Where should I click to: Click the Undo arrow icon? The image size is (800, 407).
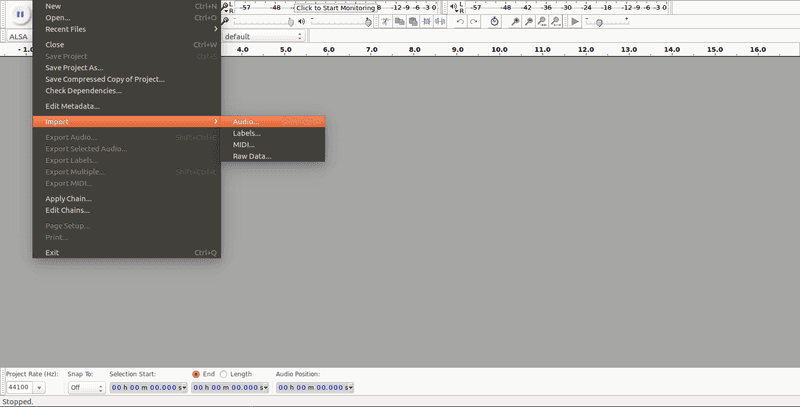(460, 21)
